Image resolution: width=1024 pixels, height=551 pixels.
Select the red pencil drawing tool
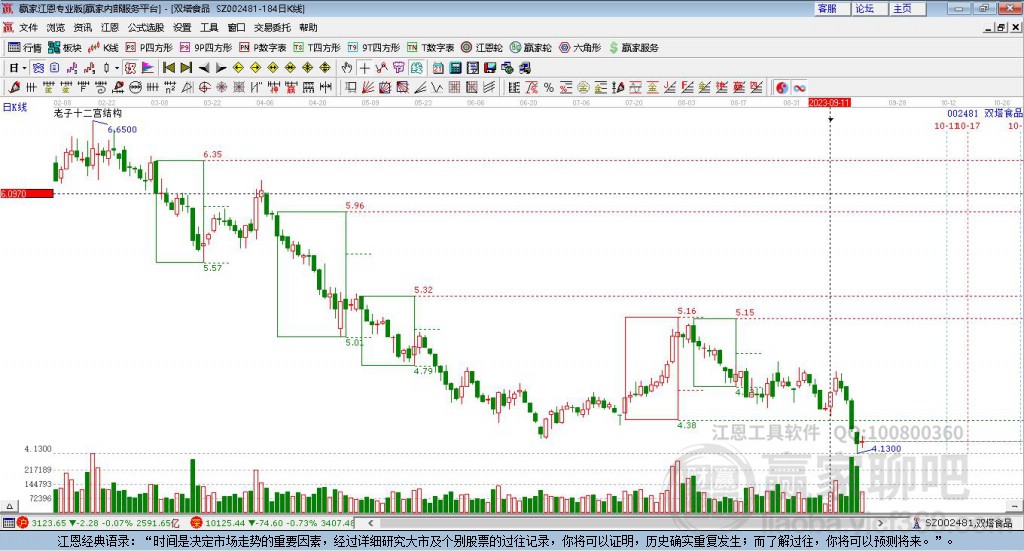(x=14, y=87)
